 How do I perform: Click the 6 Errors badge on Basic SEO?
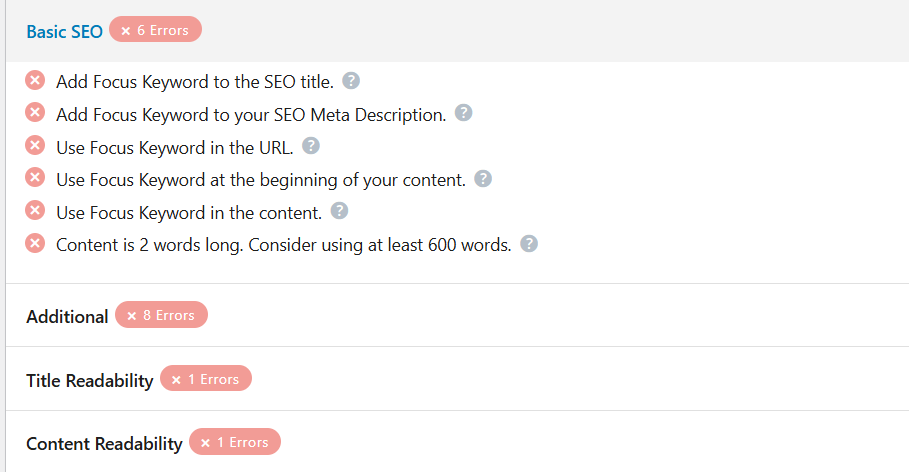(155, 30)
